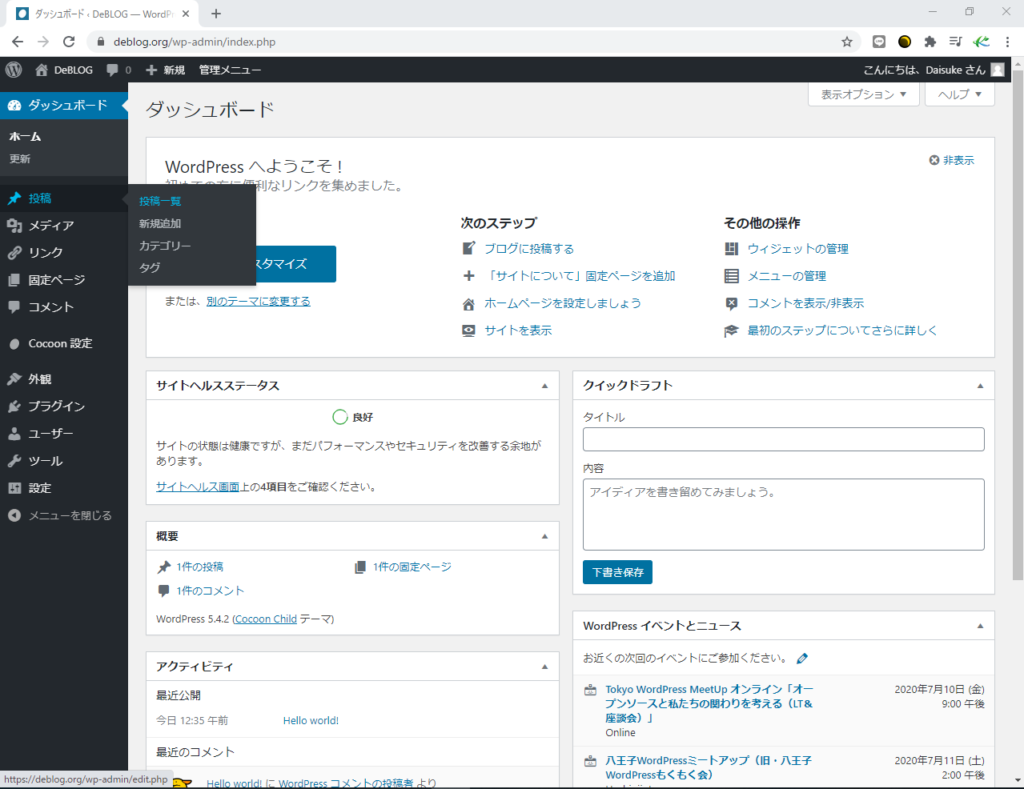
Task: Collapse サイトヘルスステータス panel
Action: 545,386
